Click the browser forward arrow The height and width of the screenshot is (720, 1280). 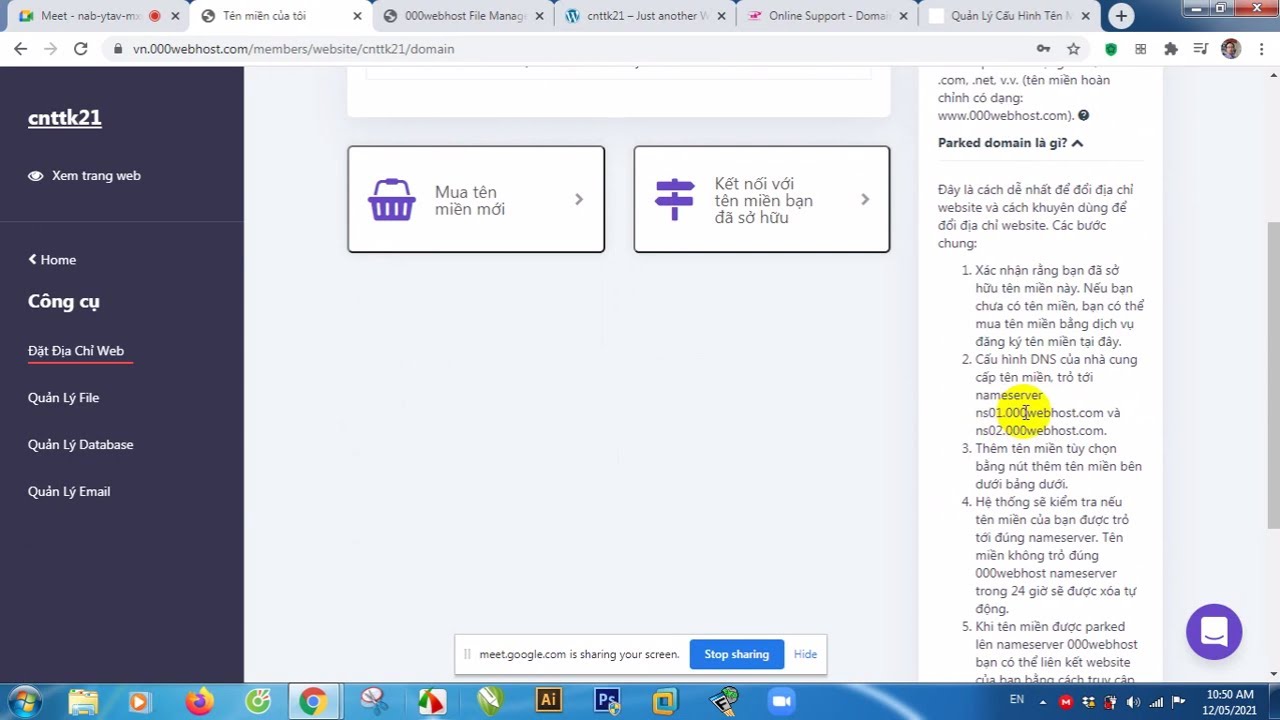(51, 48)
